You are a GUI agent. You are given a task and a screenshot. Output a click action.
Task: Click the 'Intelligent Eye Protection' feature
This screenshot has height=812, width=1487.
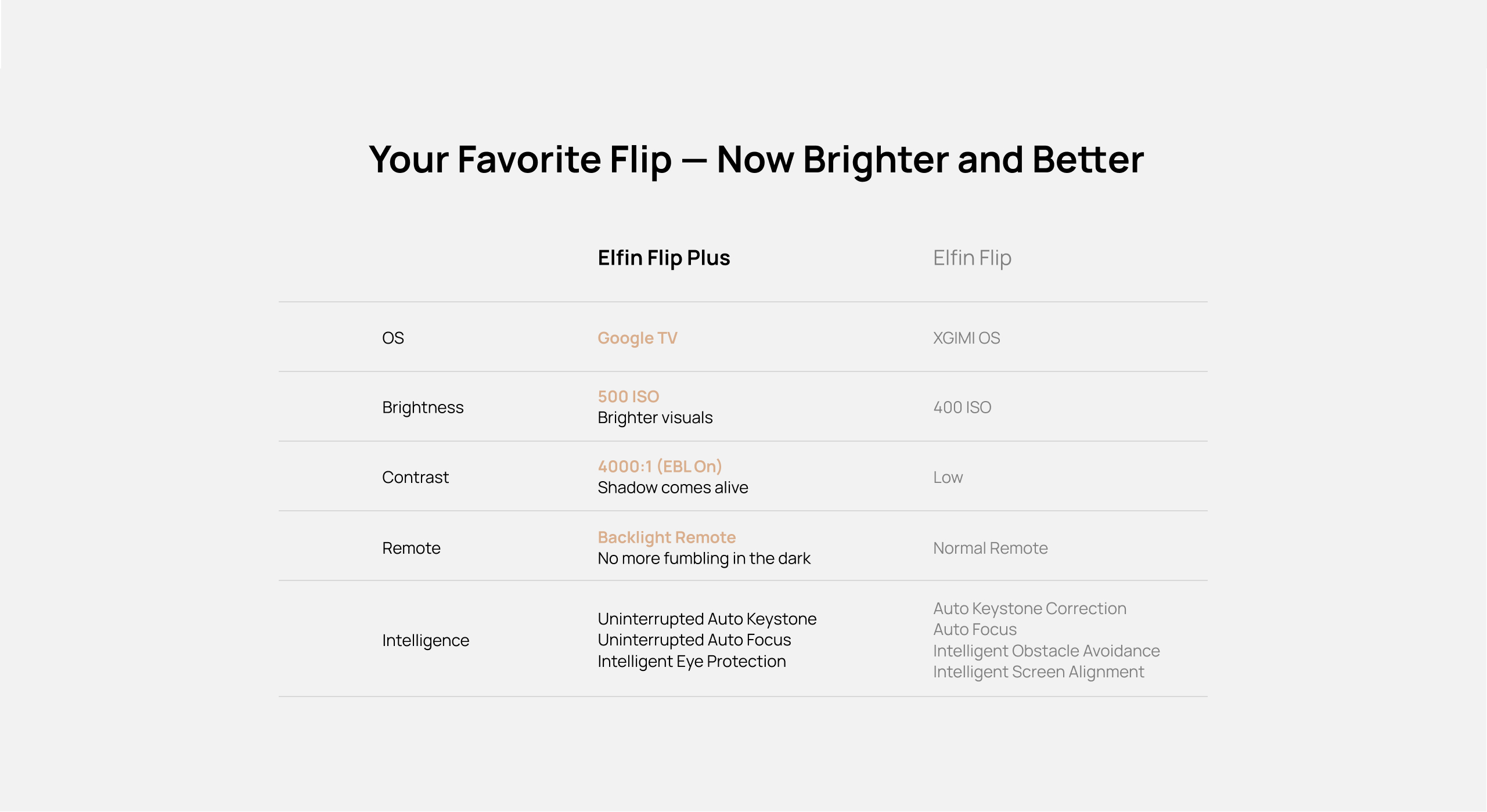click(x=692, y=661)
